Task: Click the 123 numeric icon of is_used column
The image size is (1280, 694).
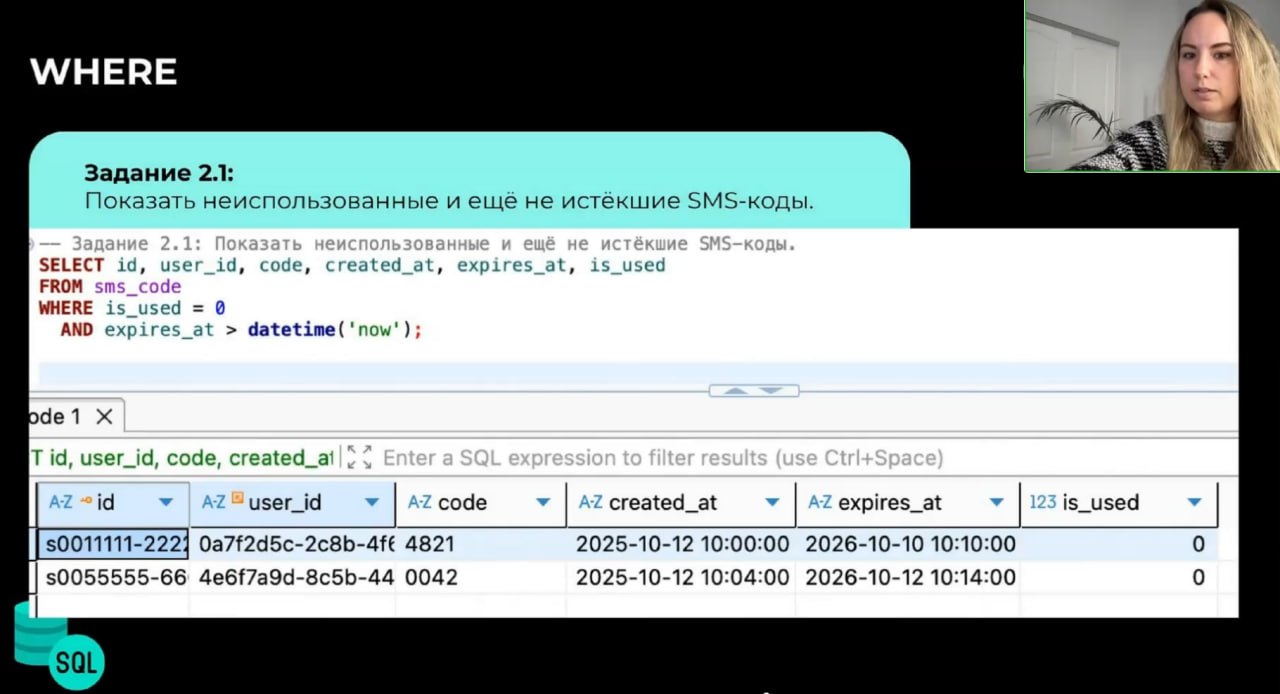Action: (1043, 502)
